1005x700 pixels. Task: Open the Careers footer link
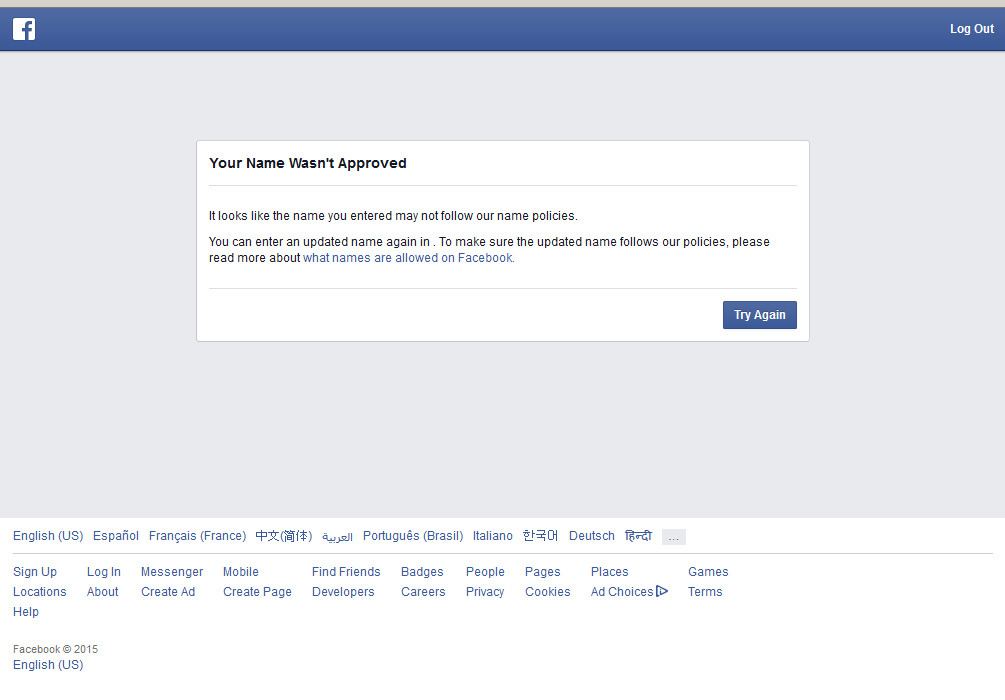point(423,592)
